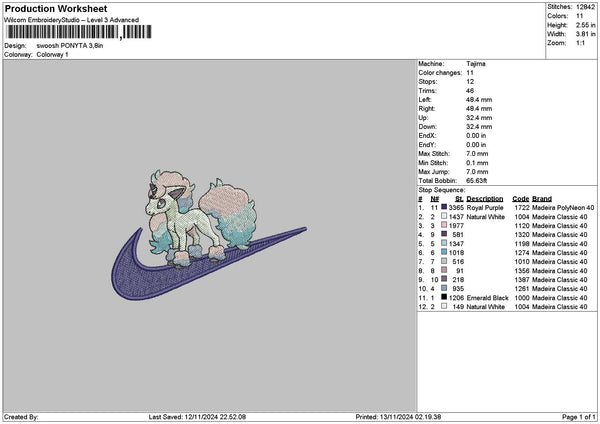Viewport: 600px width, 424px height.
Task: Click the 'Created By:' footer label
Action: 21,417
